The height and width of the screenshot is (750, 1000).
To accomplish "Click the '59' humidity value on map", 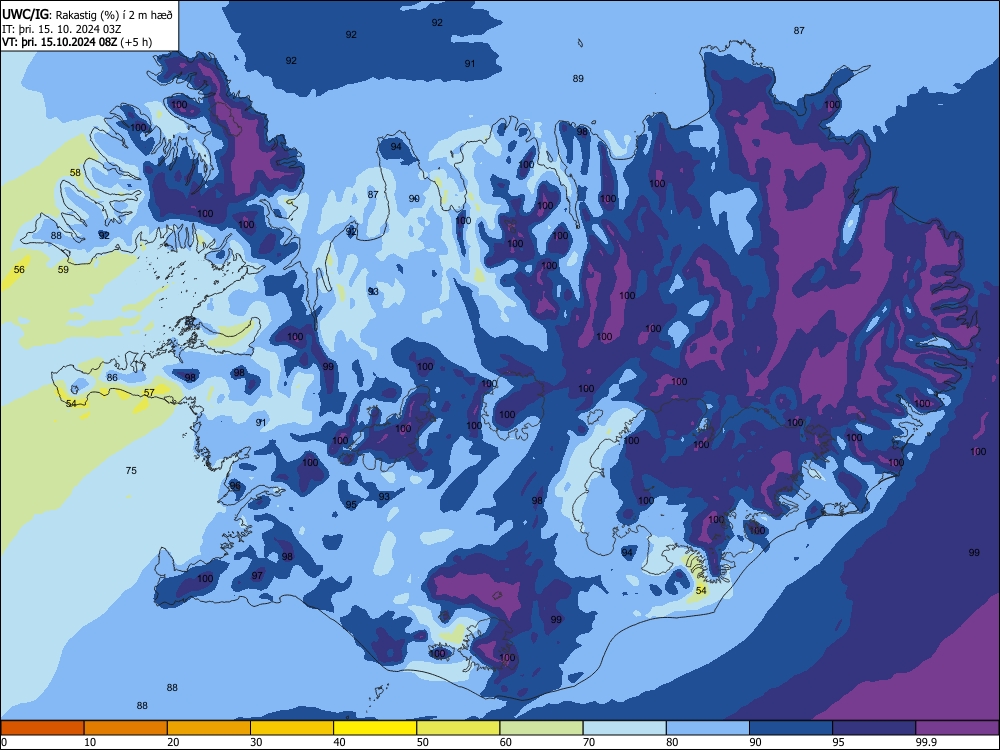I will pos(63,270).
